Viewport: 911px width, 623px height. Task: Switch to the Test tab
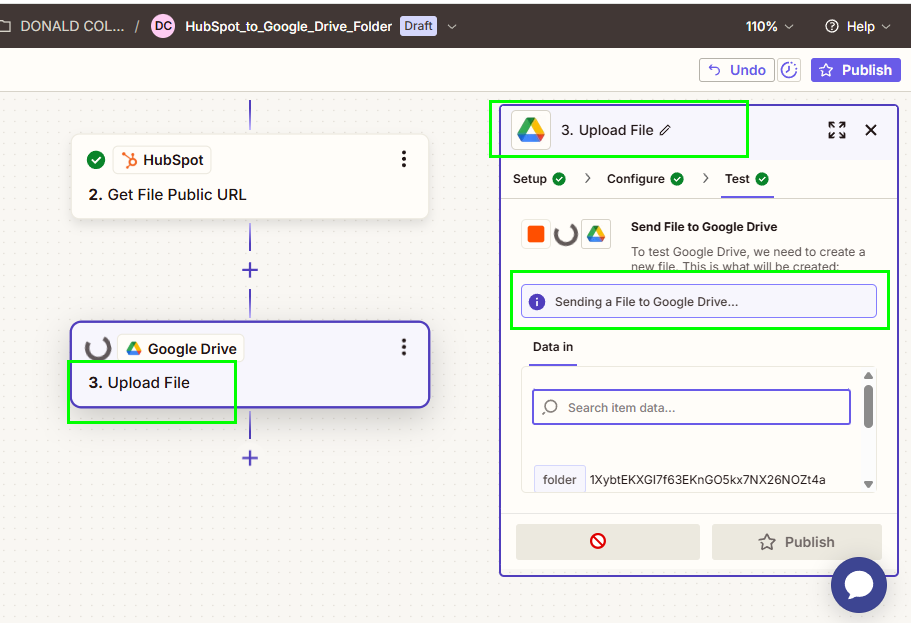click(747, 179)
